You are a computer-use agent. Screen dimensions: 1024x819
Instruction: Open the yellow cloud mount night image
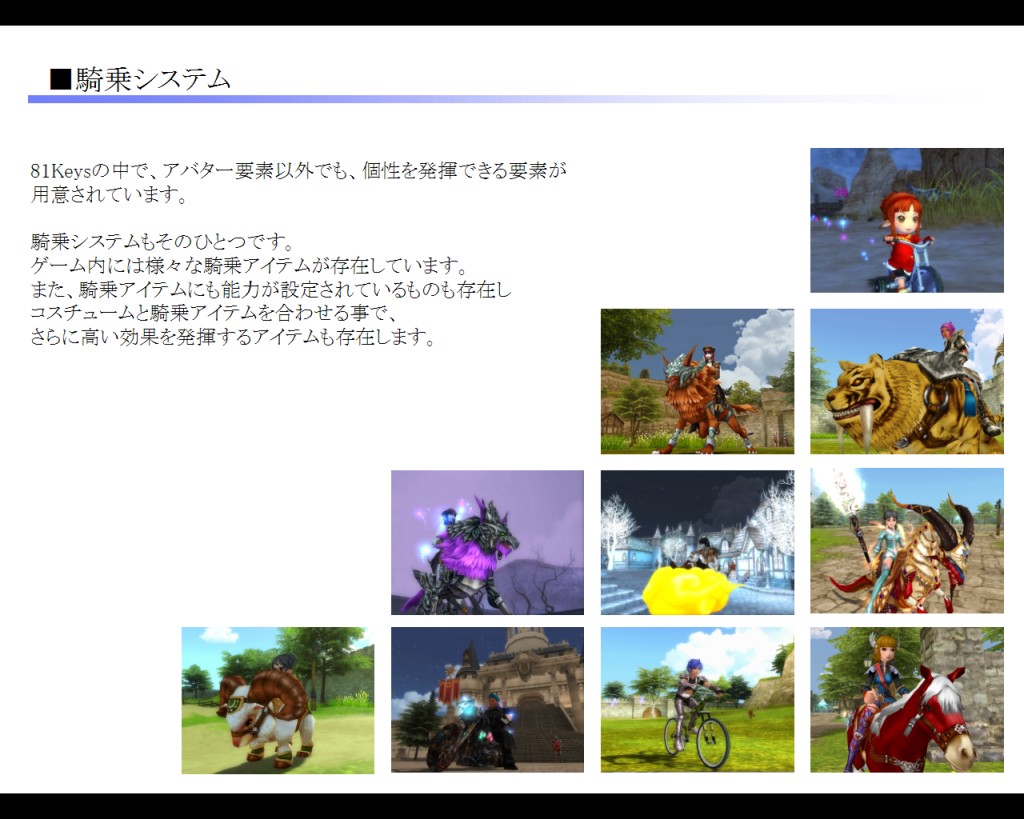point(697,542)
